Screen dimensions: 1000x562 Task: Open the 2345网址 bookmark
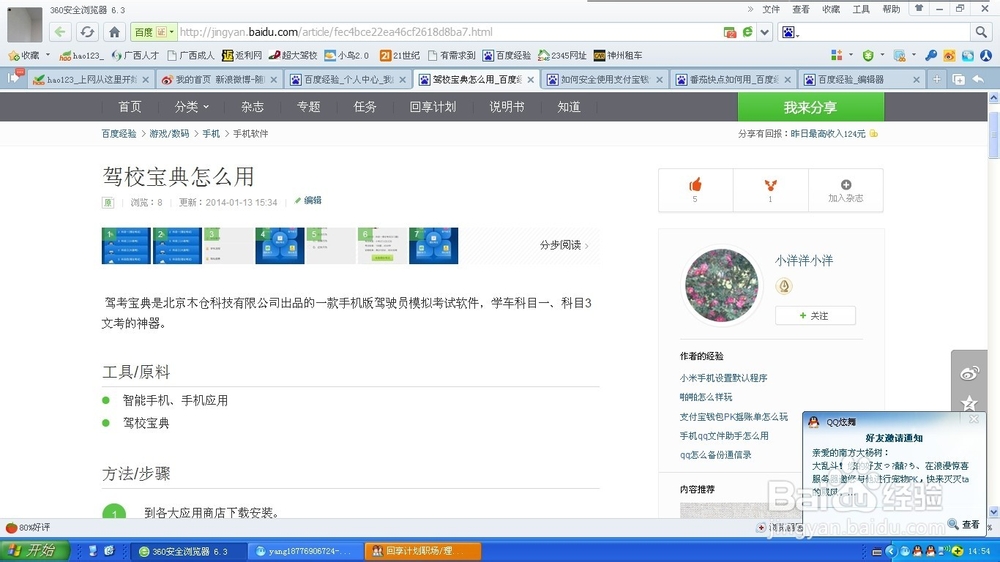[562, 55]
